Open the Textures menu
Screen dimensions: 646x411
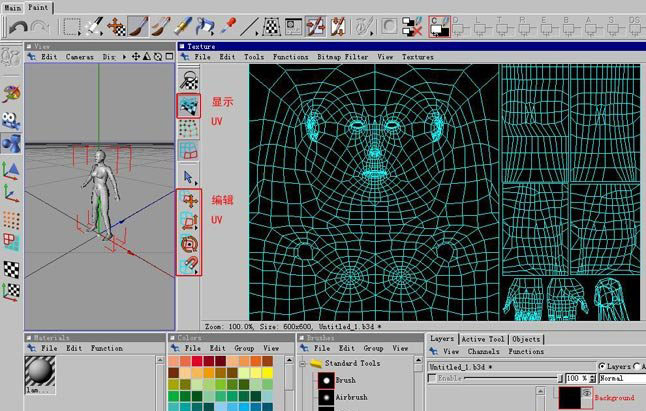[418, 57]
